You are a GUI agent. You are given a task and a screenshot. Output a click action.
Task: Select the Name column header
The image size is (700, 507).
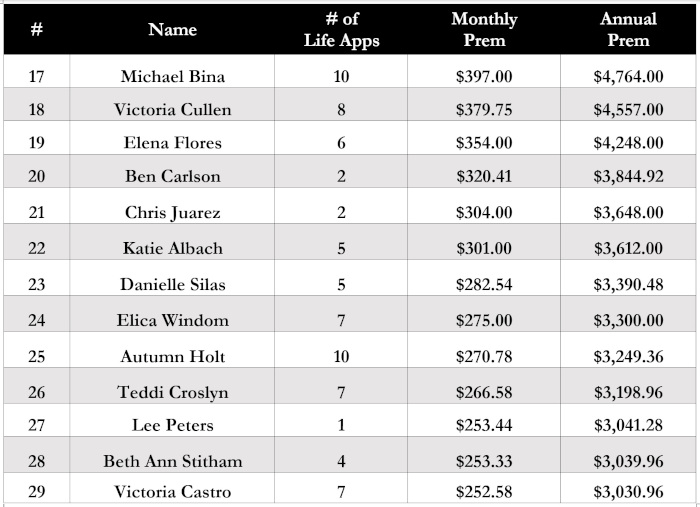[x=172, y=29]
